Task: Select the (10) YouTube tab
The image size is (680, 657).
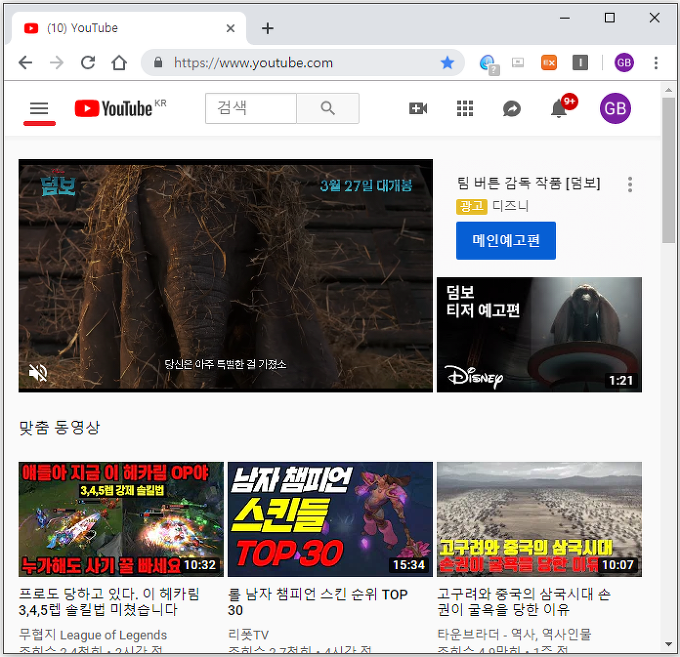Action: [129, 28]
